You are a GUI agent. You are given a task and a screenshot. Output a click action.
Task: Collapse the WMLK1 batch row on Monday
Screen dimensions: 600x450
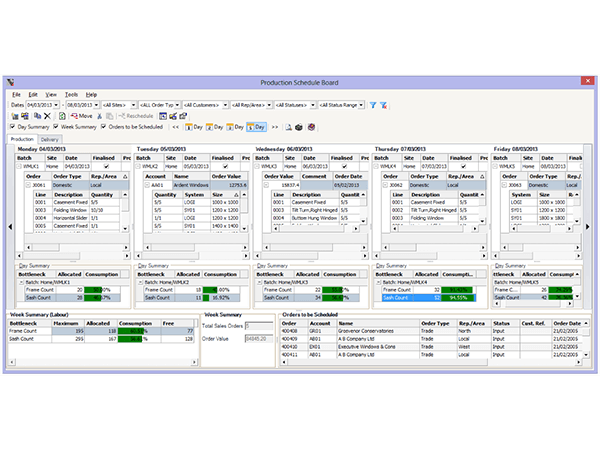point(18,167)
